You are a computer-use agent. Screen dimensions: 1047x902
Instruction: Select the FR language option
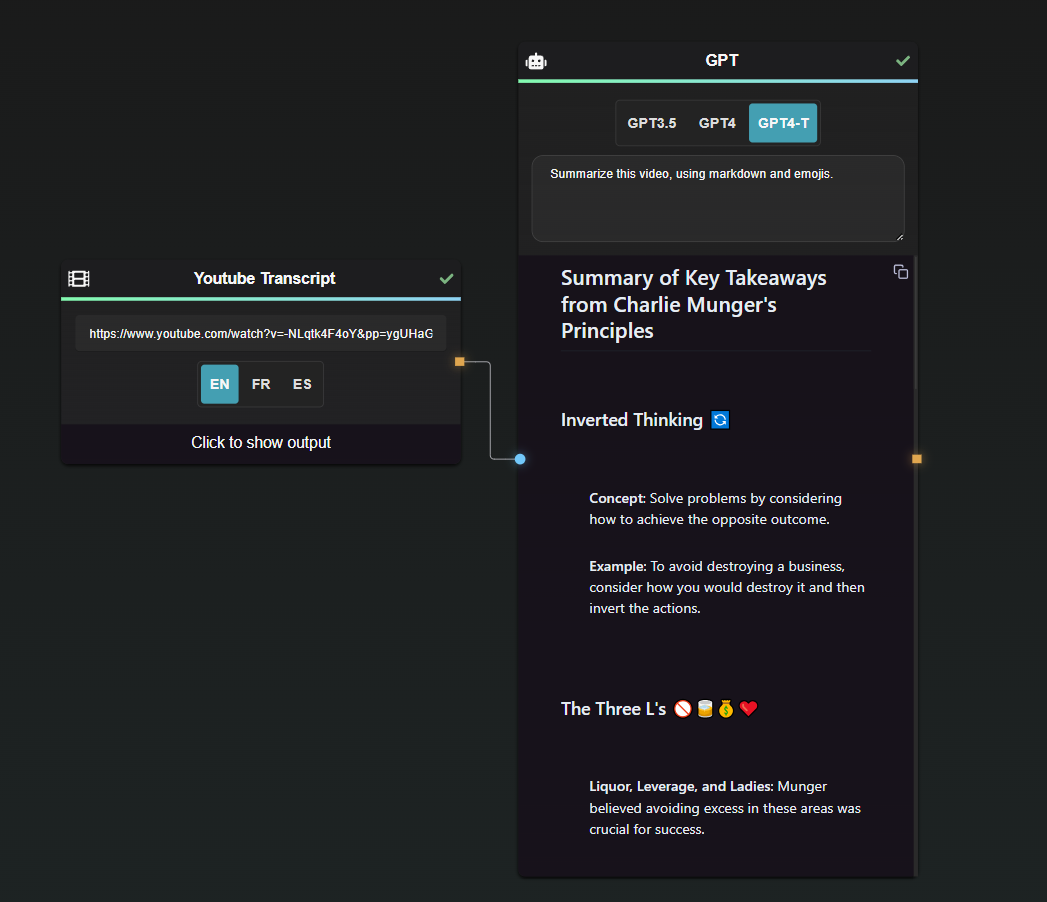click(260, 384)
